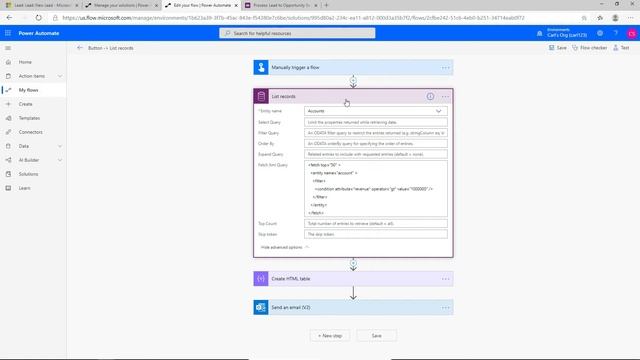
Task: Click the Connectors plug icon
Action: [8, 132]
